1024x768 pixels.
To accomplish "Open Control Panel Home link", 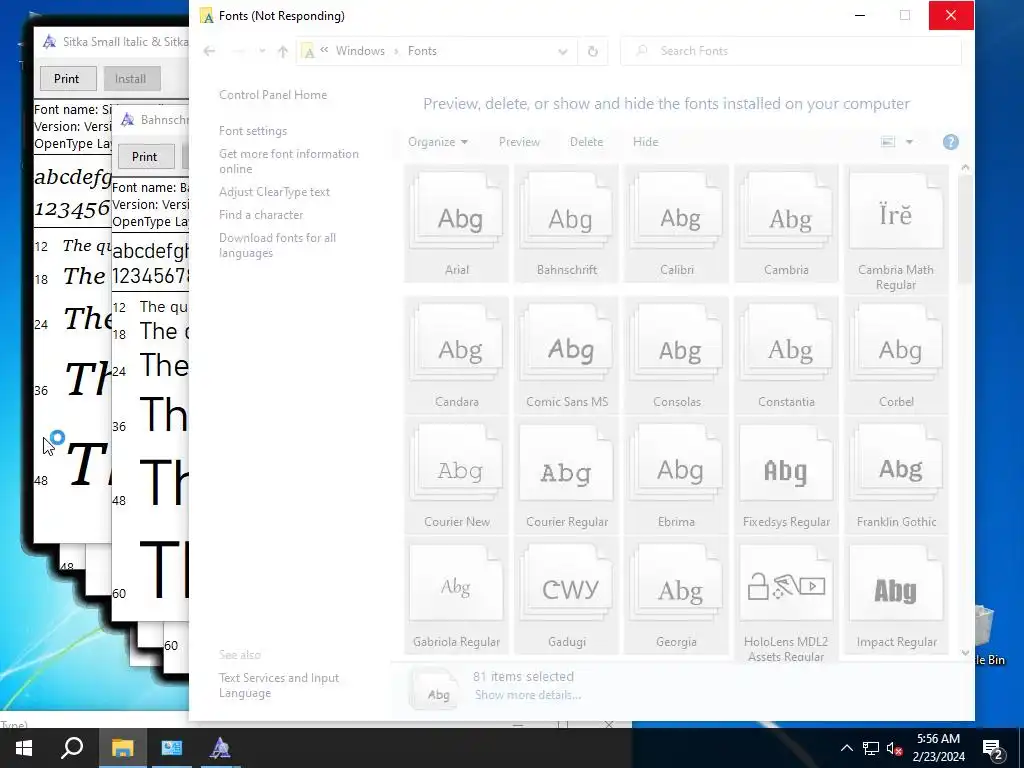I will tap(273, 95).
